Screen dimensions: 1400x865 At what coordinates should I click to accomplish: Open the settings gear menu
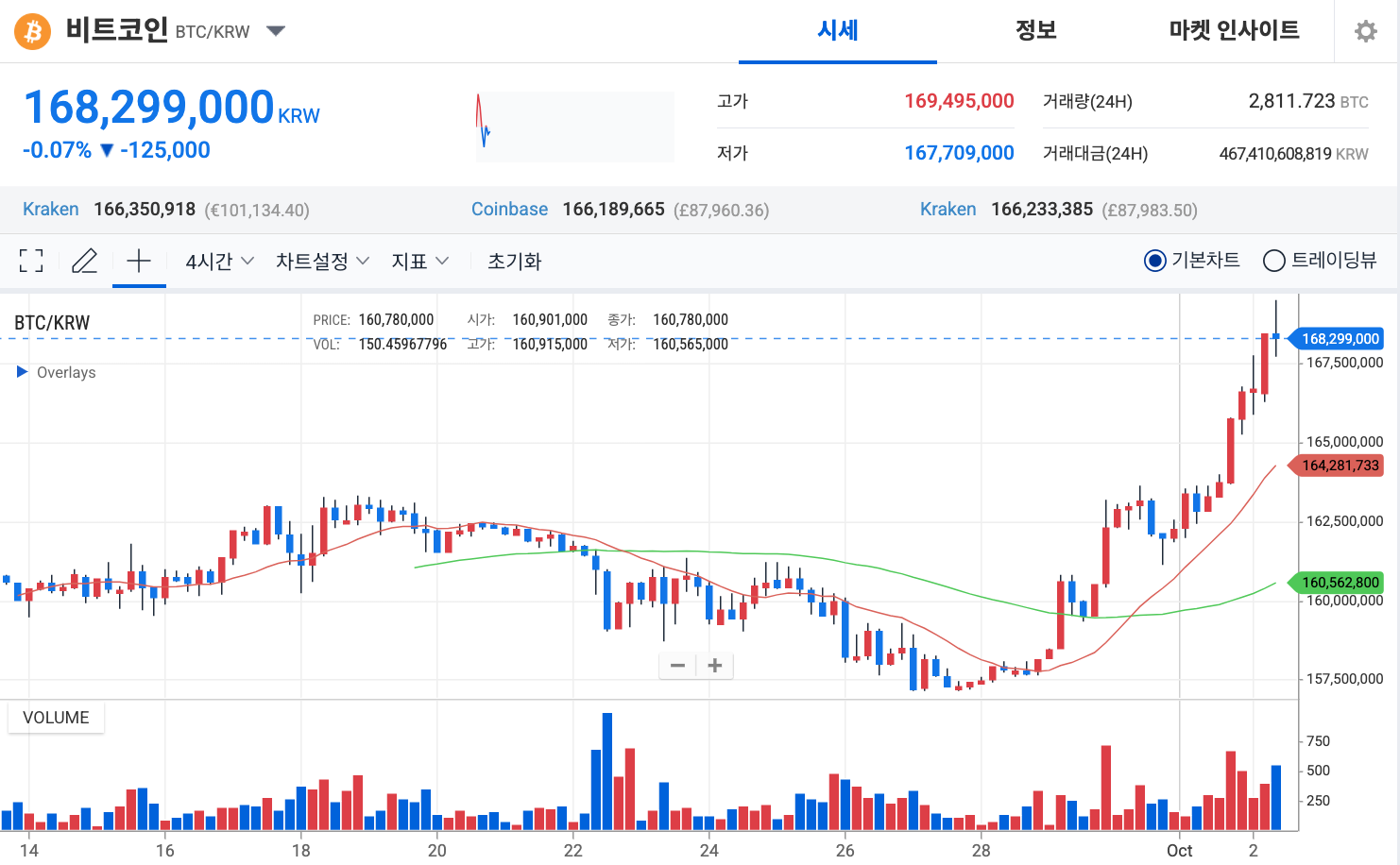point(1365,31)
